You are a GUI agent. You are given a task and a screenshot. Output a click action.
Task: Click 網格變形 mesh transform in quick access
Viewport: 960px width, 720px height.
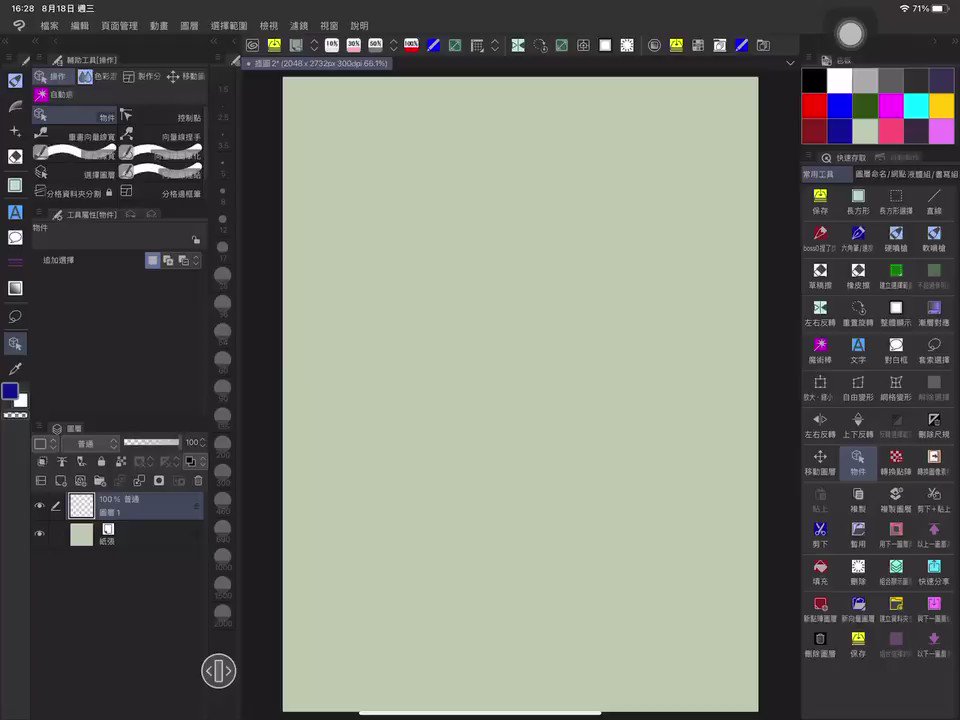coord(896,388)
